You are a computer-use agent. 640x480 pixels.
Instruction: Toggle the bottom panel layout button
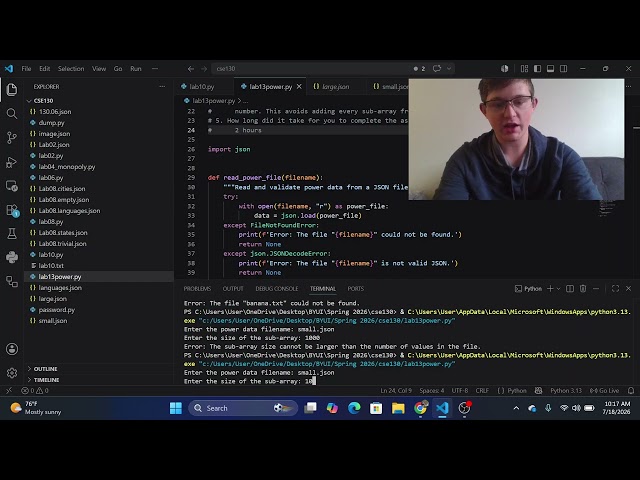(550, 69)
